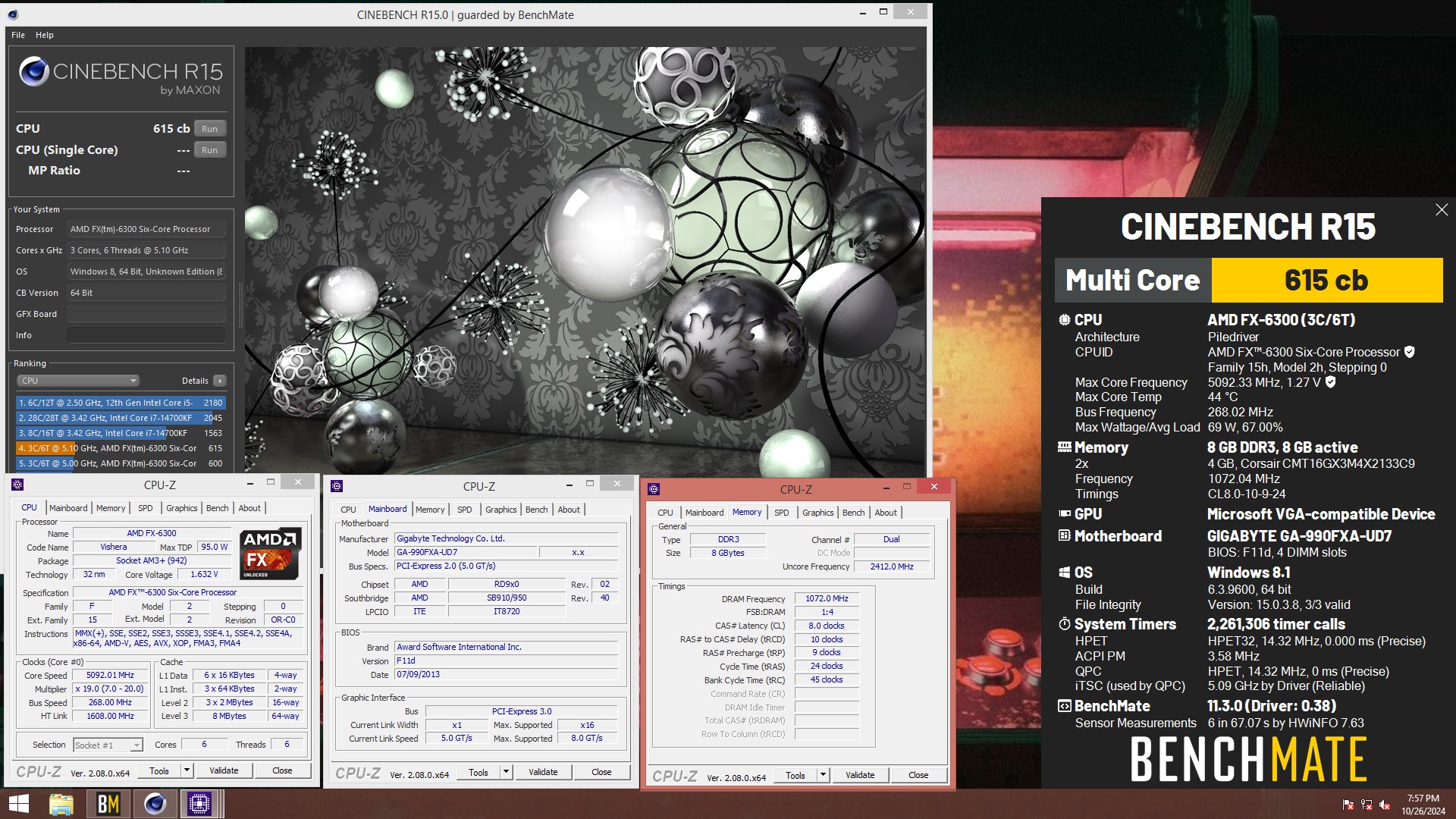Viewport: 1456px width, 819px height.
Task: Switch to SPD tab in left CPU-Z
Action: pos(145,508)
